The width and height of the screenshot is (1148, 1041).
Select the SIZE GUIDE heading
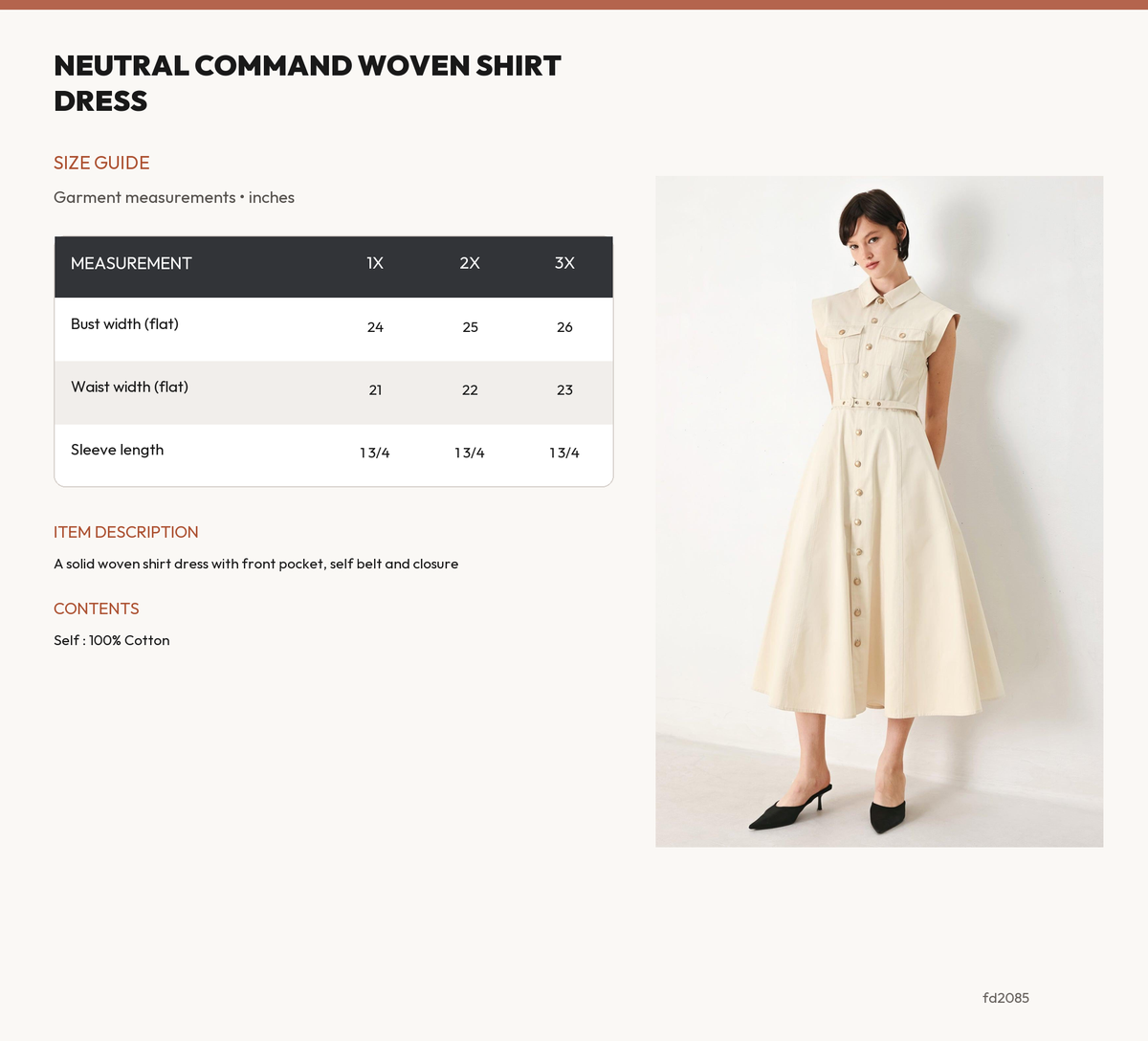[101, 163]
